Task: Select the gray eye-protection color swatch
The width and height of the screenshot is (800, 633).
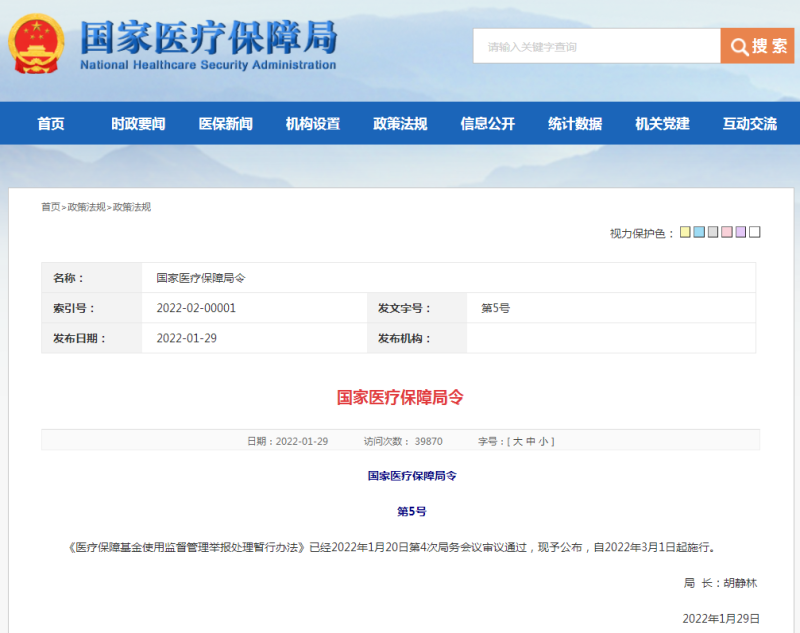Action: 713,232
